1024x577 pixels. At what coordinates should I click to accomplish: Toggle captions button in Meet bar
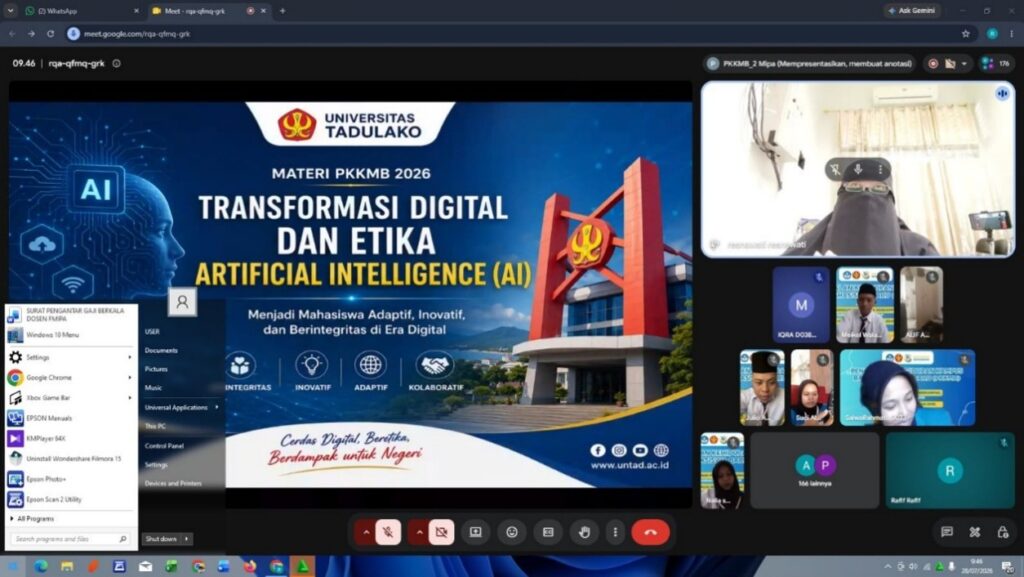tap(549, 532)
